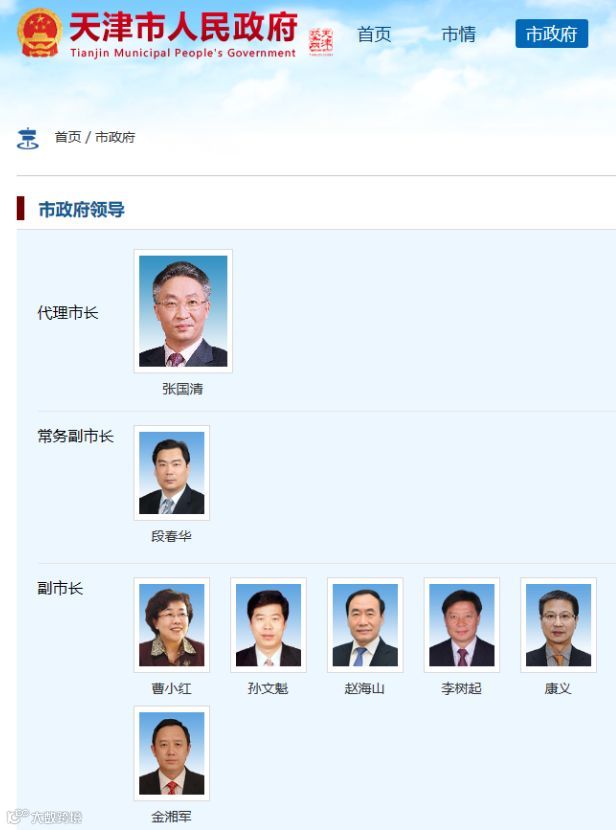Click the blue breadcrumb location icon

point(28,139)
